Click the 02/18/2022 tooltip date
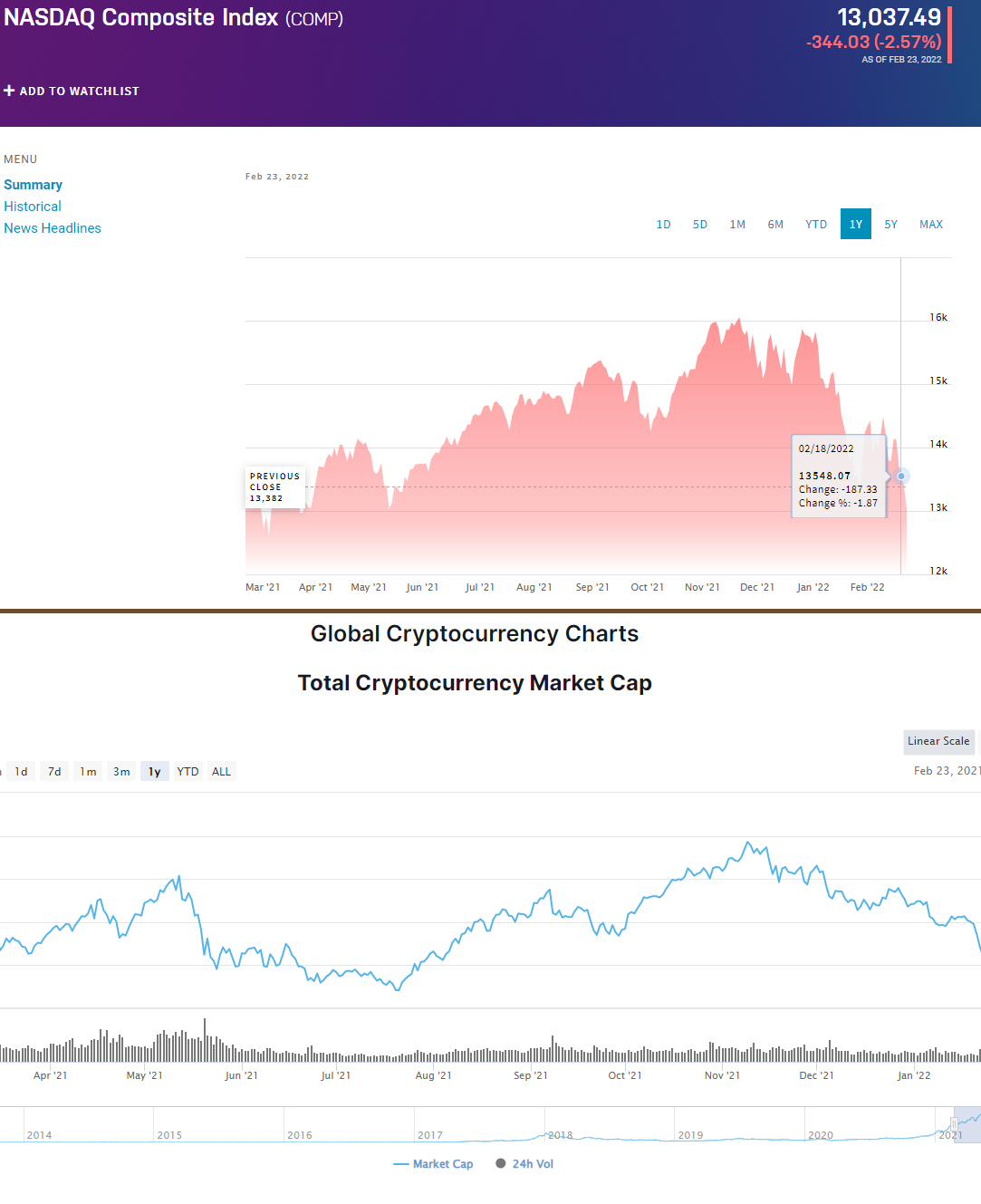This screenshot has width=981, height=1204. coord(826,448)
